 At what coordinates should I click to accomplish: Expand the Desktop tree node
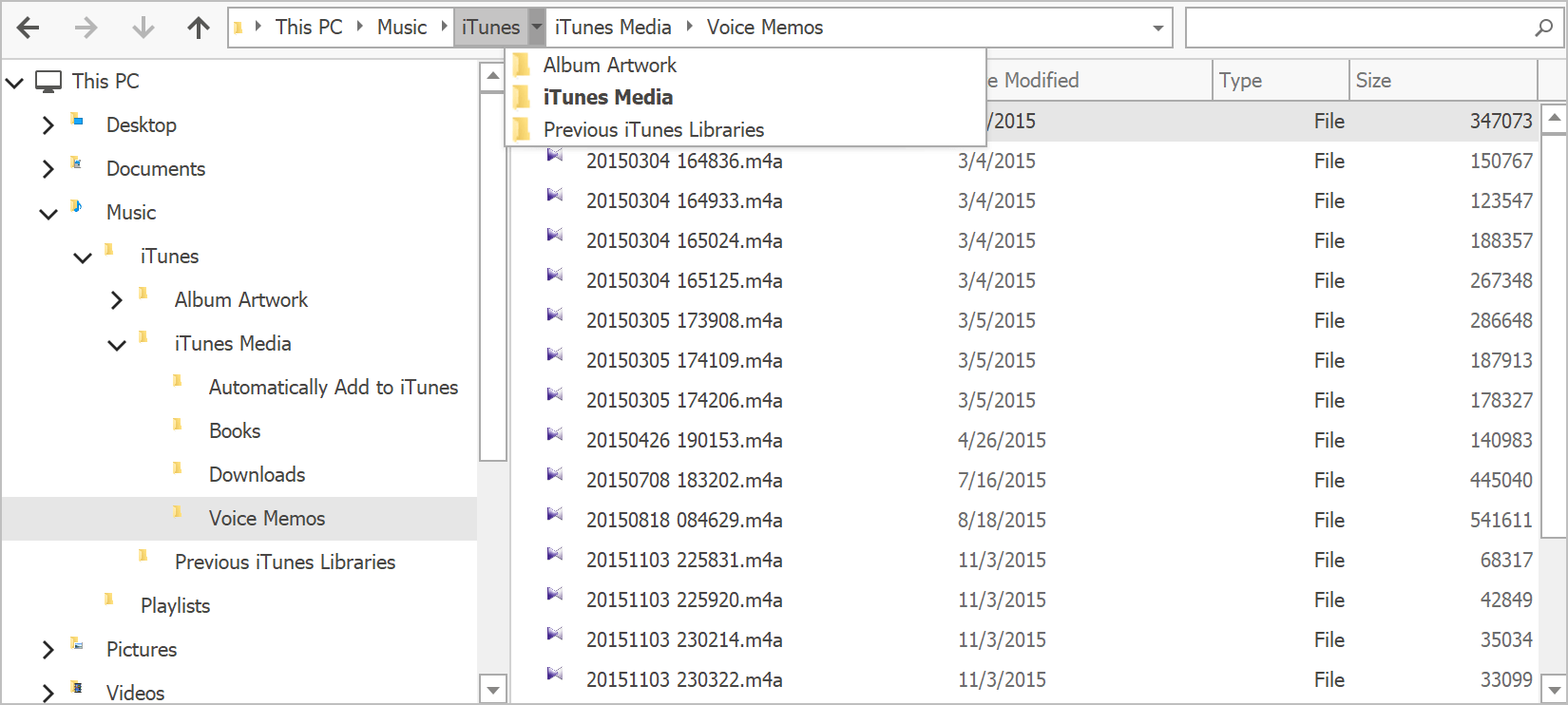pos(48,125)
